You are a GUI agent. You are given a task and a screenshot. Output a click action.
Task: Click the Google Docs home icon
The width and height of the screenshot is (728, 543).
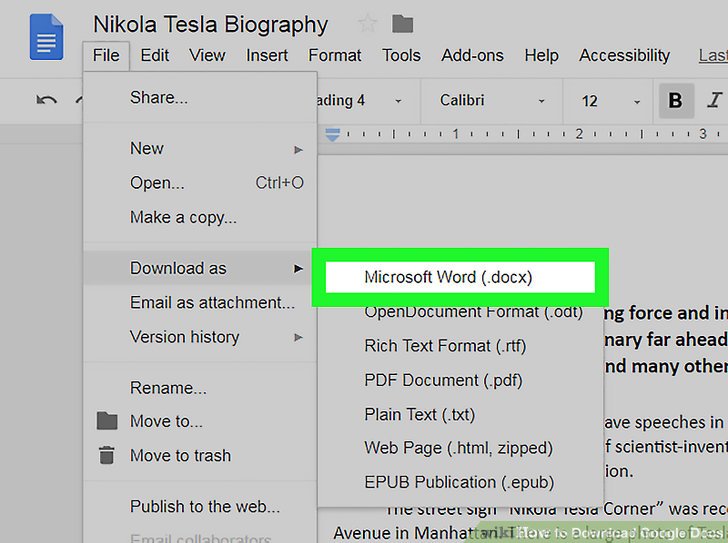tap(46, 37)
